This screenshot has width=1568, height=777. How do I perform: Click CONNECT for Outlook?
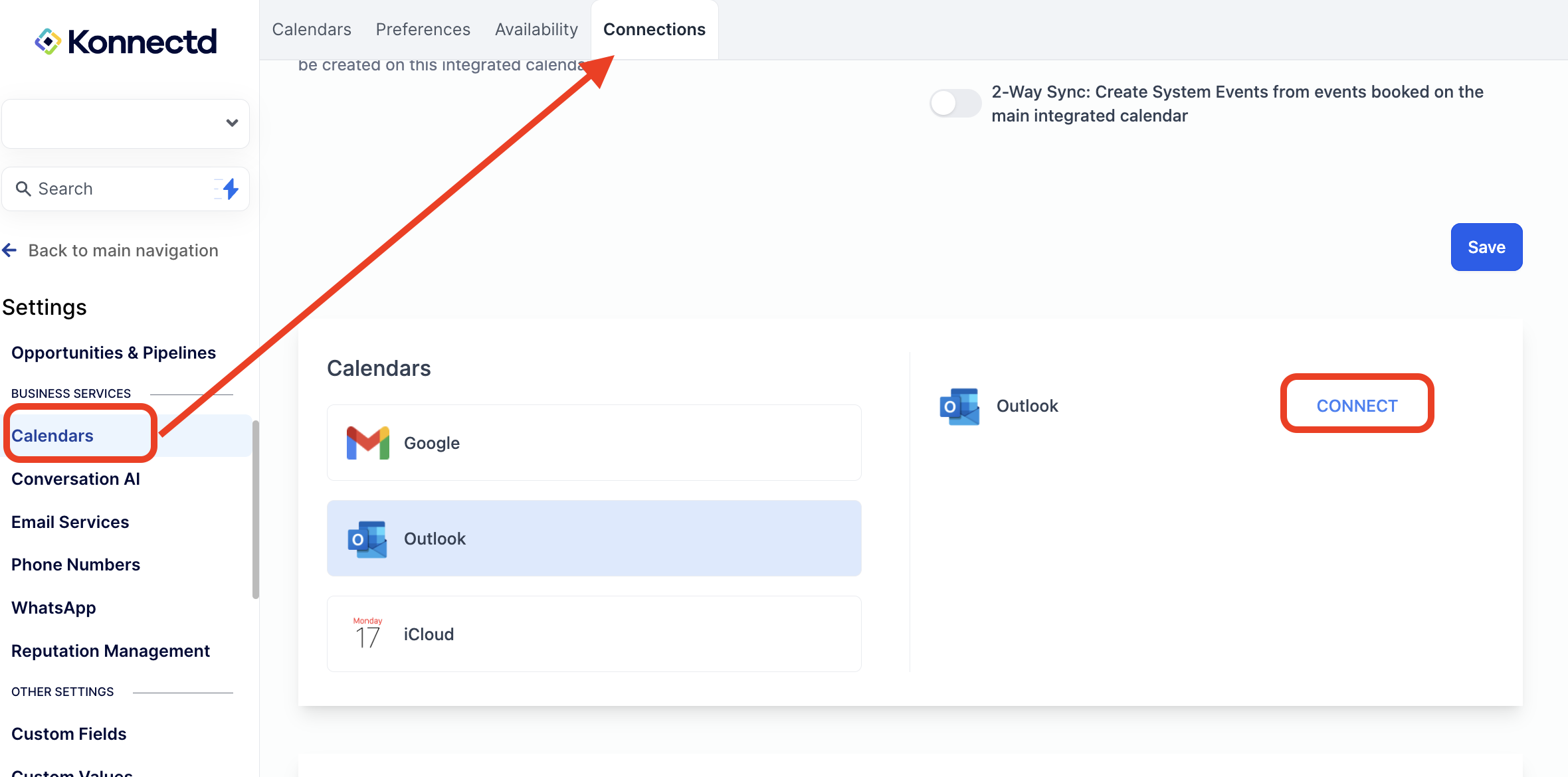tap(1357, 406)
